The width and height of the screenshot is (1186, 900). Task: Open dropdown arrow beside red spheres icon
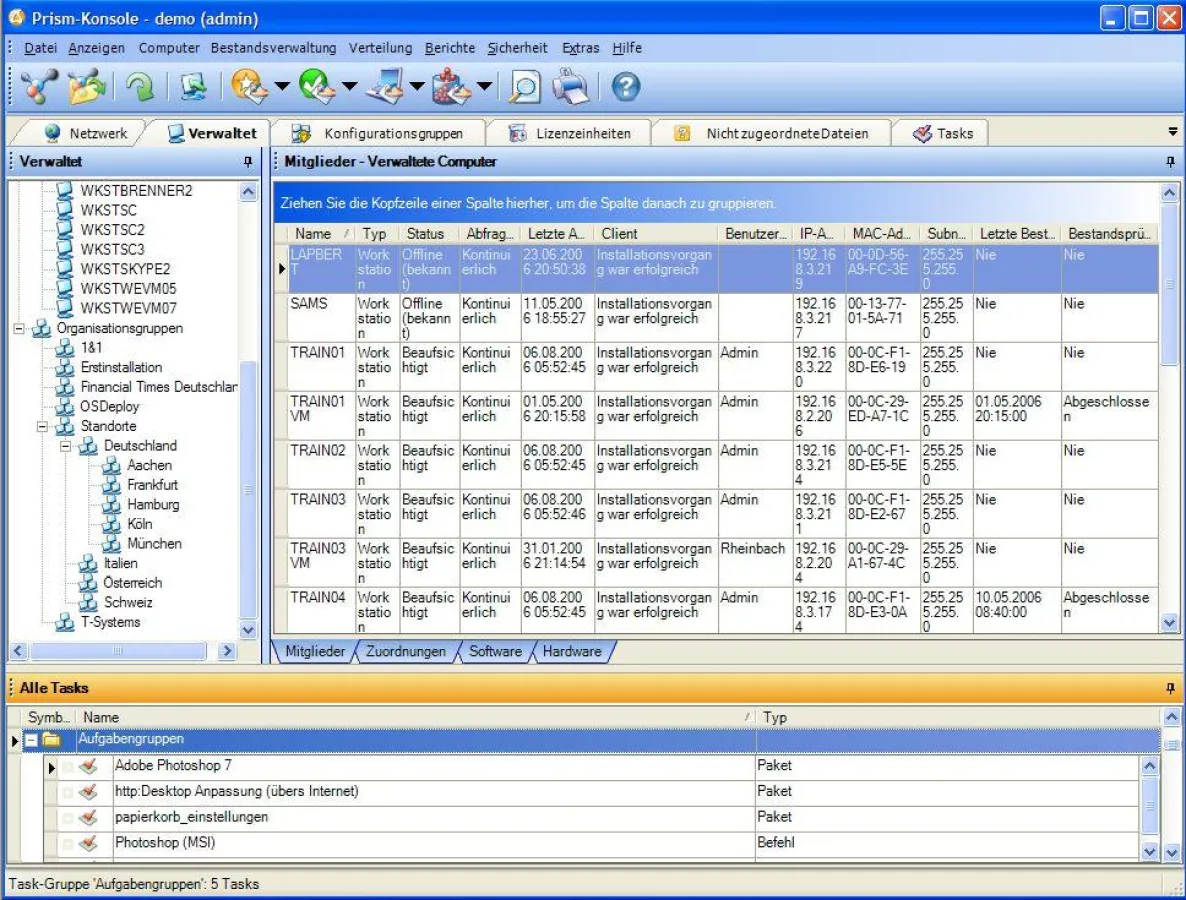[485, 88]
